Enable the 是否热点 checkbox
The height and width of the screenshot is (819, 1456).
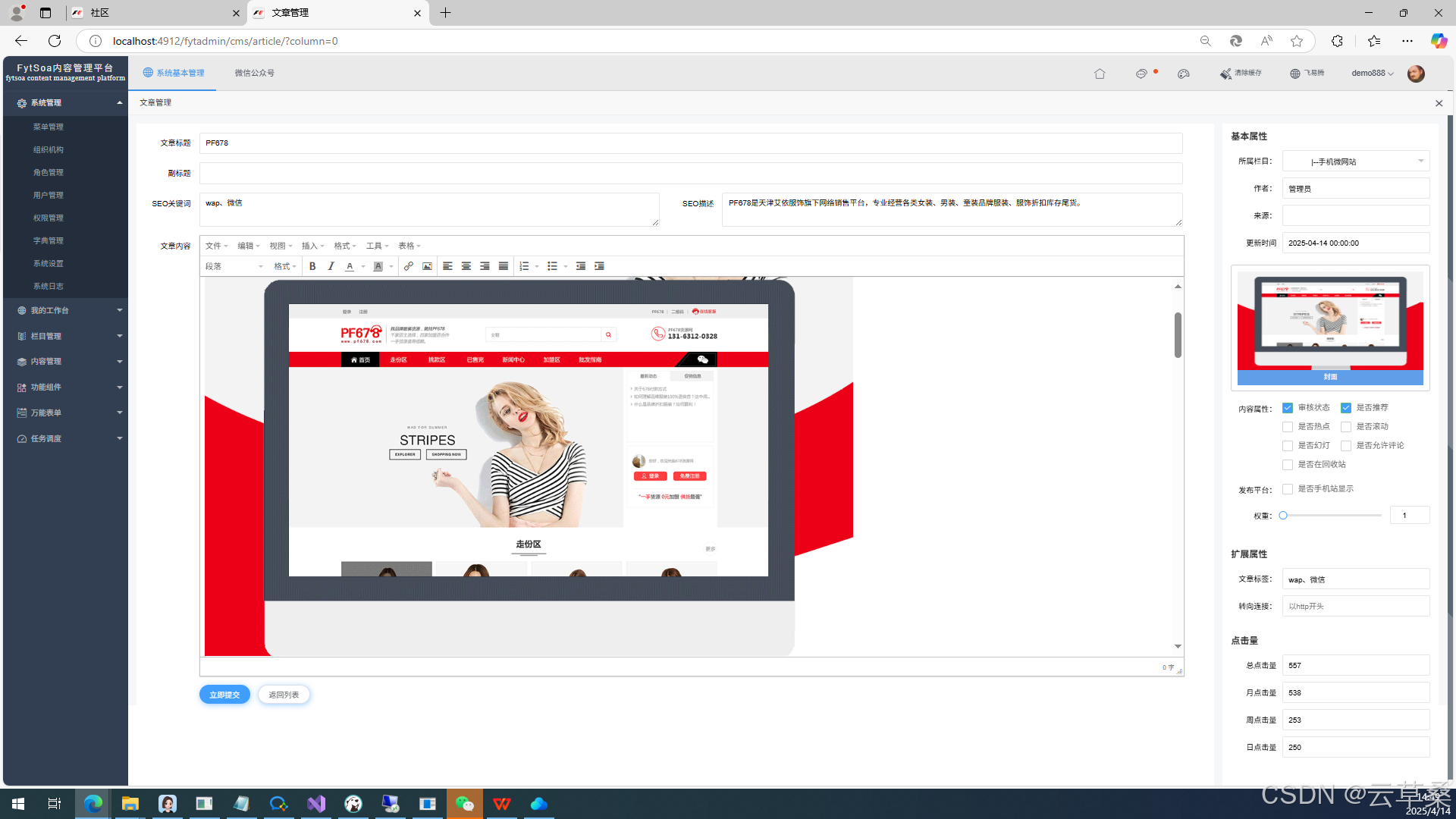(x=1288, y=427)
